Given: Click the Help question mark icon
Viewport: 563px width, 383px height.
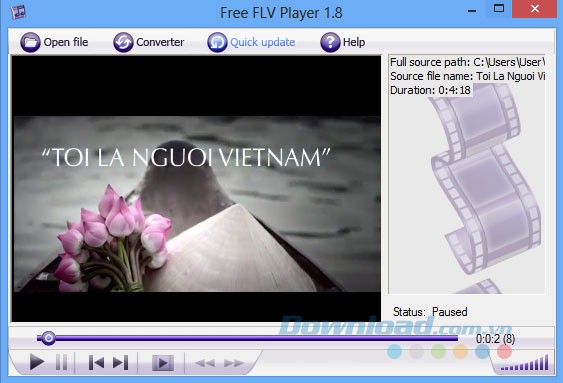Looking at the screenshot, I should [330, 42].
